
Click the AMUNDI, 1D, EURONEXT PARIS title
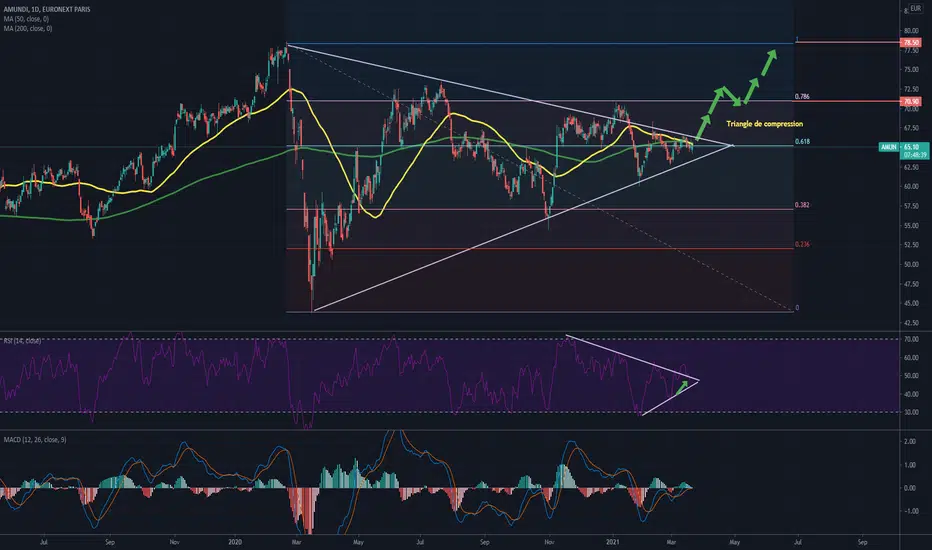(47, 10)
